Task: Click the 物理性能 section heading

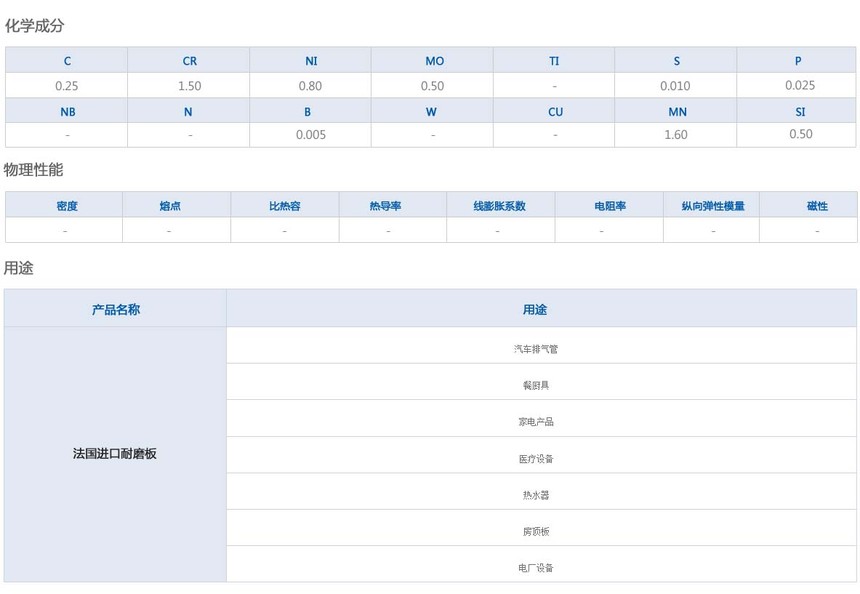Action: [x=34, y=170]
